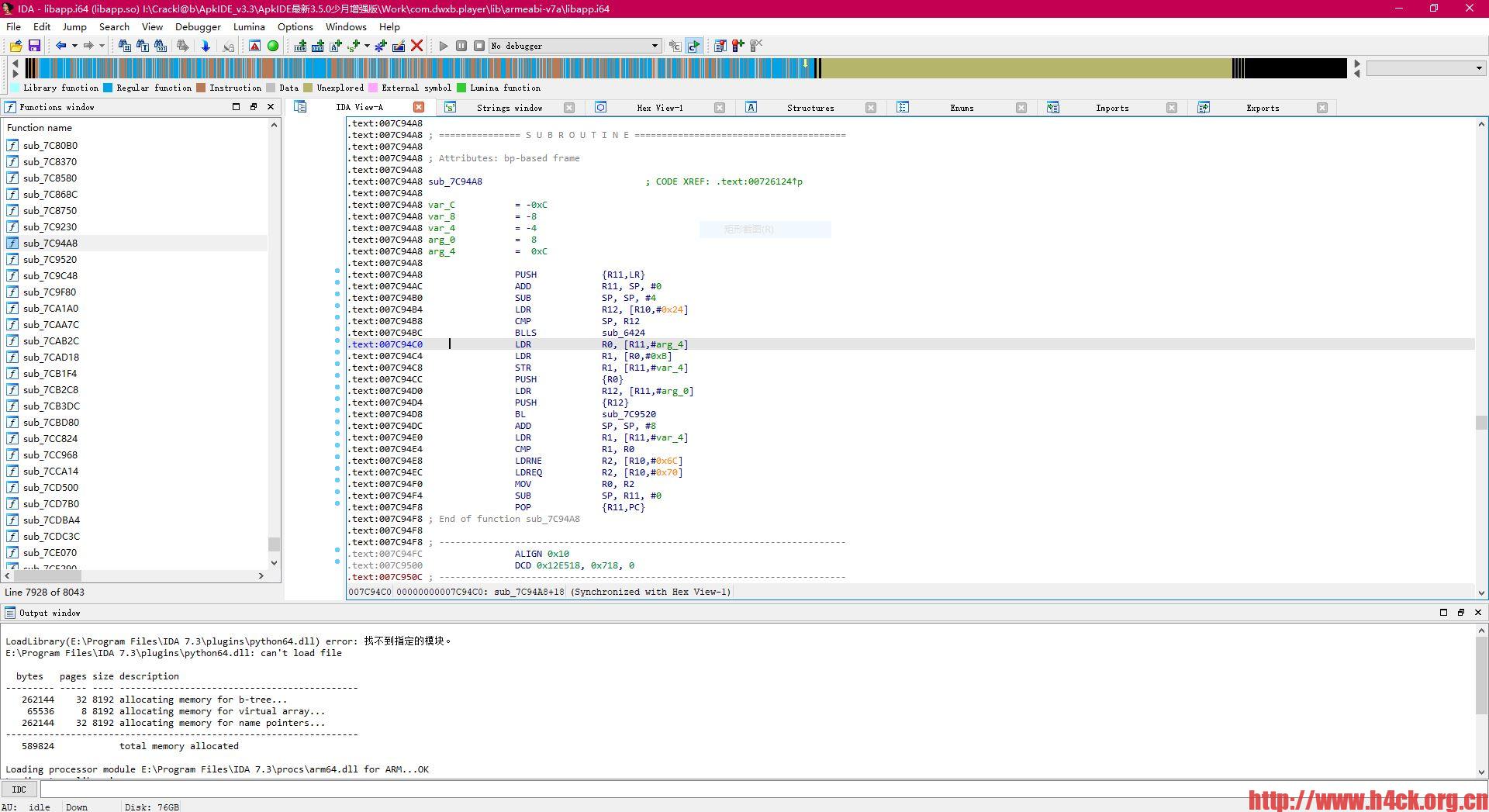Open binary search with the binoculars icon

(161, 46)
